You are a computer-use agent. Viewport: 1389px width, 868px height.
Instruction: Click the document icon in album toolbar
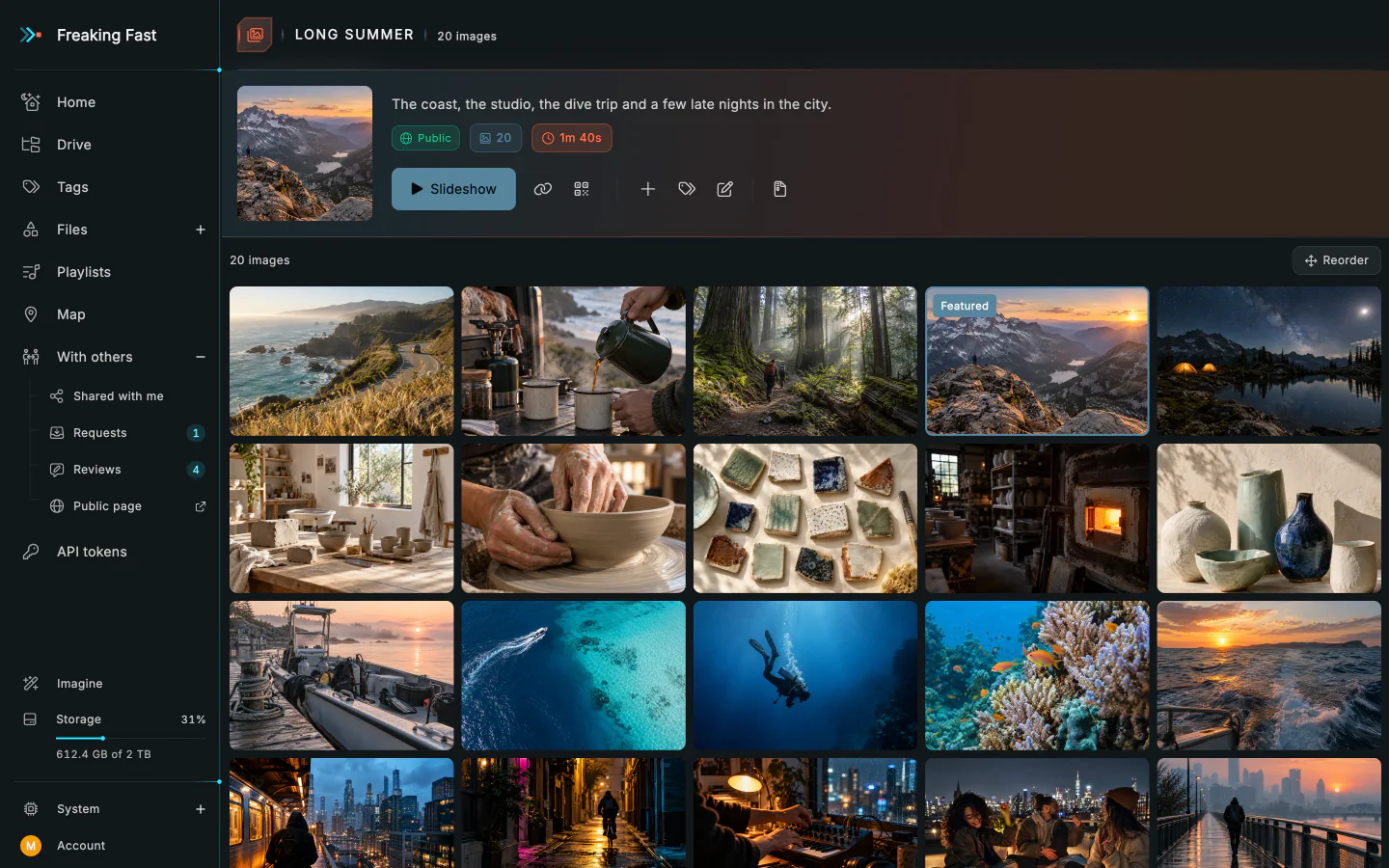point(780,189)
